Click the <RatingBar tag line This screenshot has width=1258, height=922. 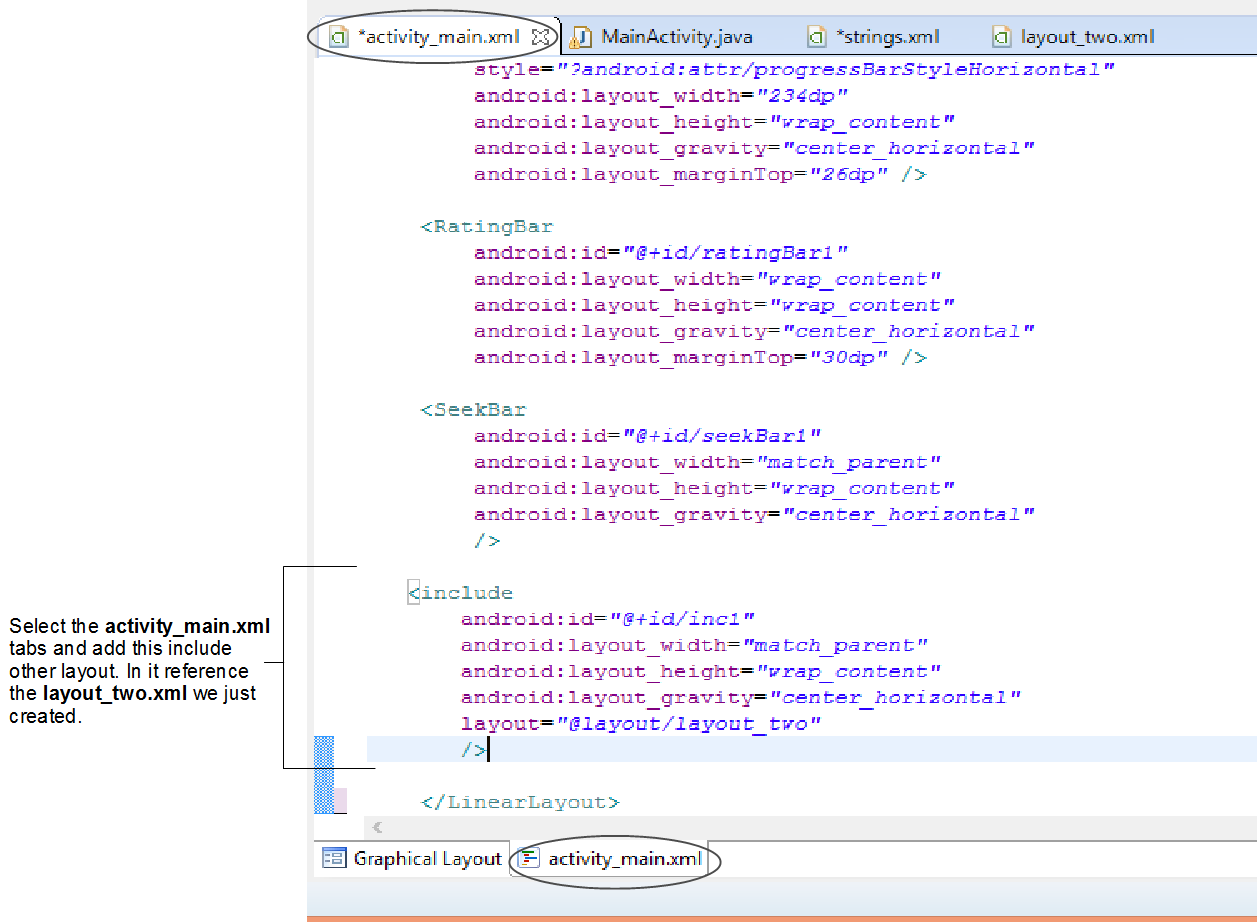[487, 227]
